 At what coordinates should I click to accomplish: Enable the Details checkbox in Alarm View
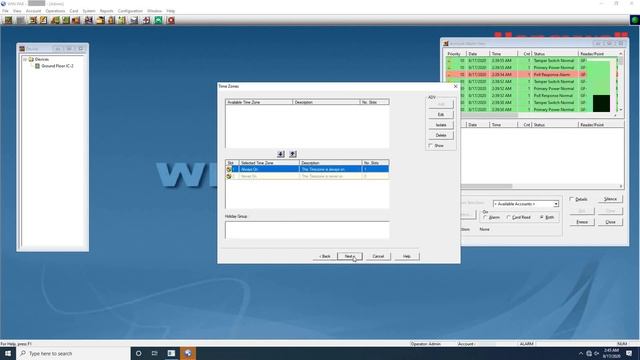click(x=572, y=199)
